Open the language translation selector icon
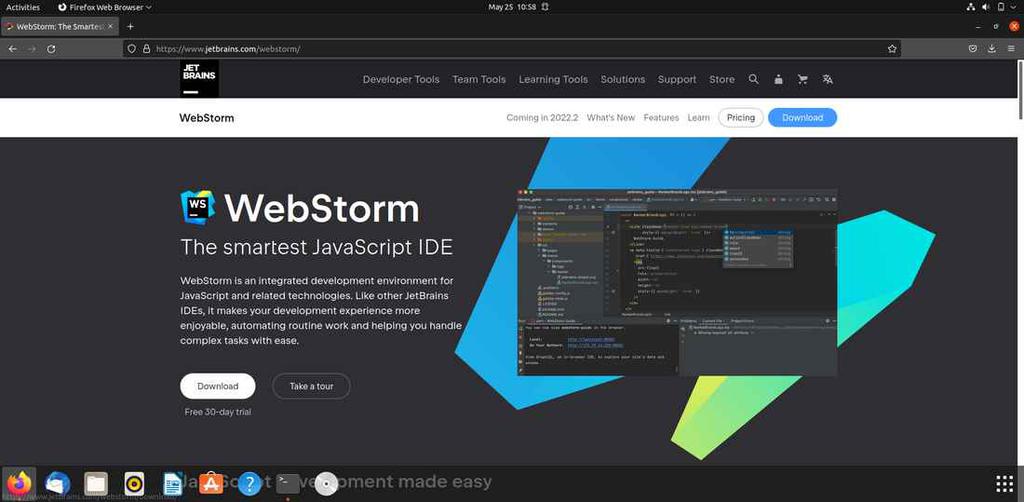Image resolution: width=1024 pixels, height=502 pixels. 827,79
